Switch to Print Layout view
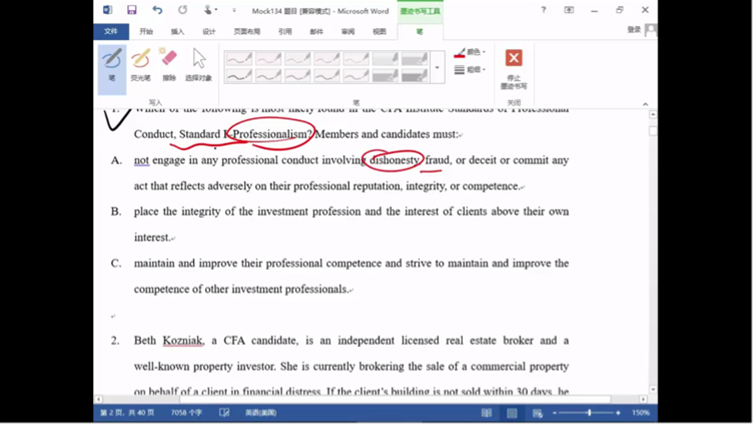The image size is (753, 424). tap(512, 413)
